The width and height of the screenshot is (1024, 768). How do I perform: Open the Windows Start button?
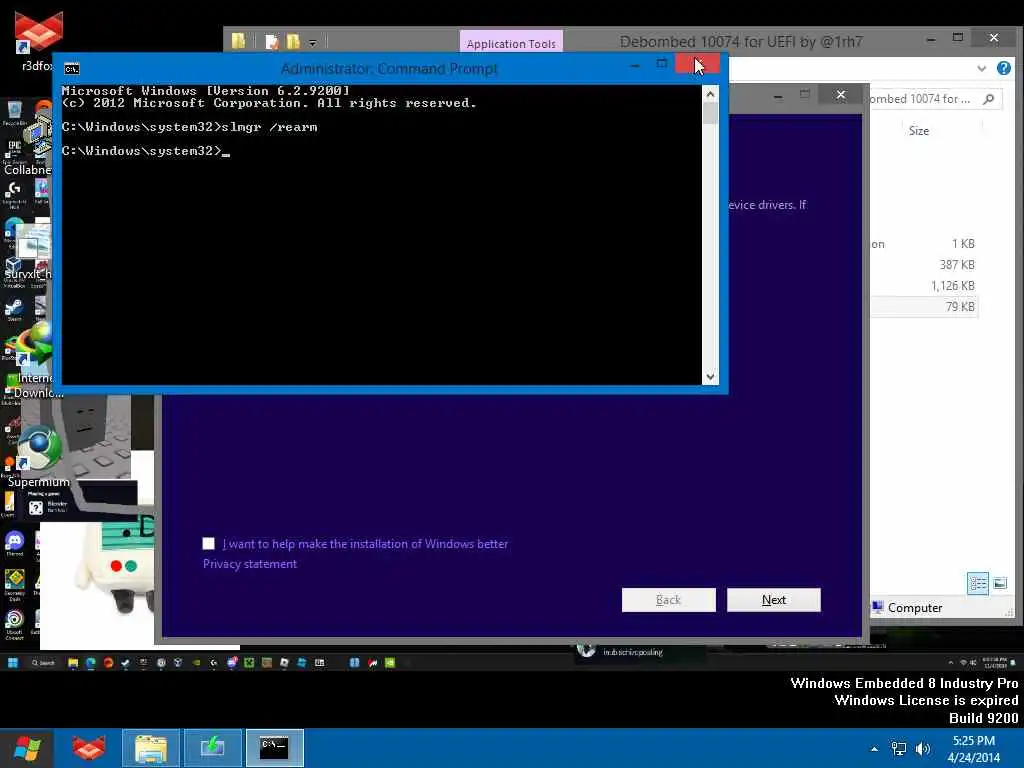click(27, 748)
